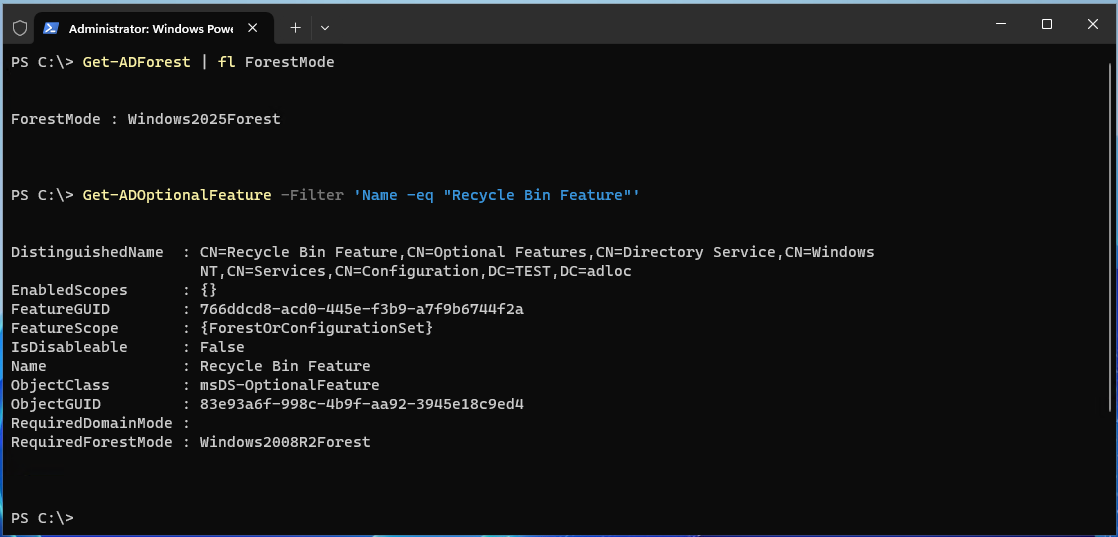
Task: Click the Windows2025Forest output value
Action: point(204,119)
